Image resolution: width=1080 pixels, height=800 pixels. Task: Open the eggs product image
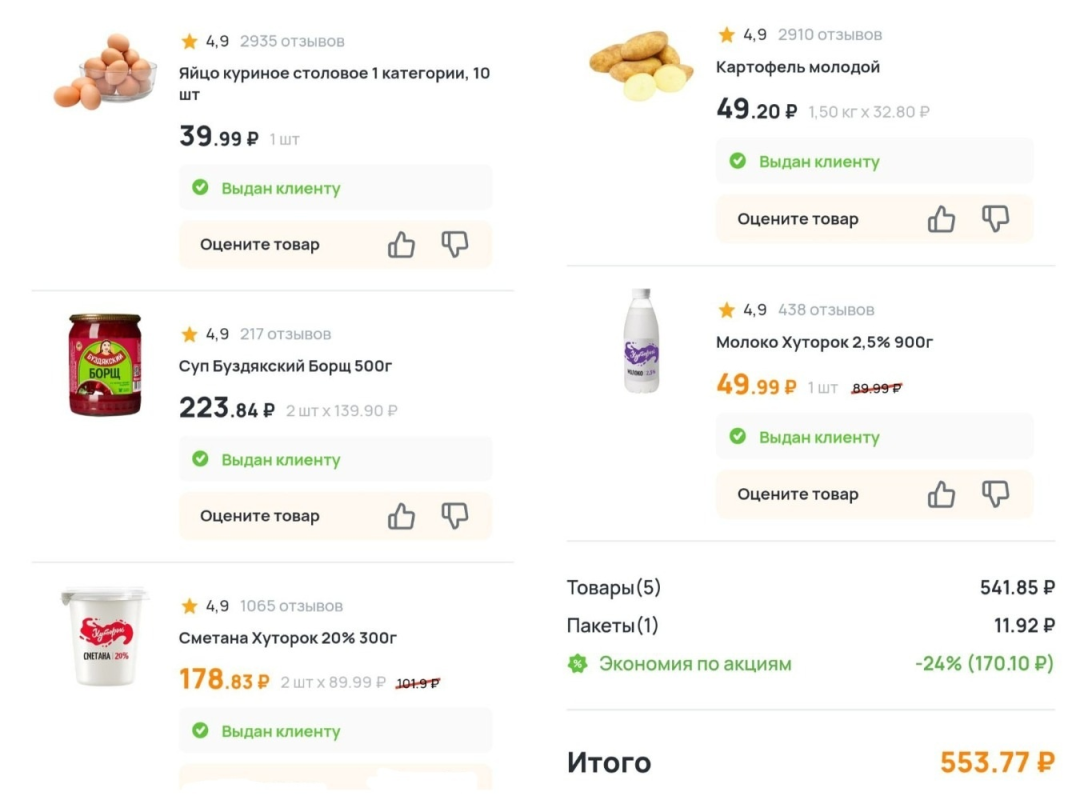[x=104, y=71]
